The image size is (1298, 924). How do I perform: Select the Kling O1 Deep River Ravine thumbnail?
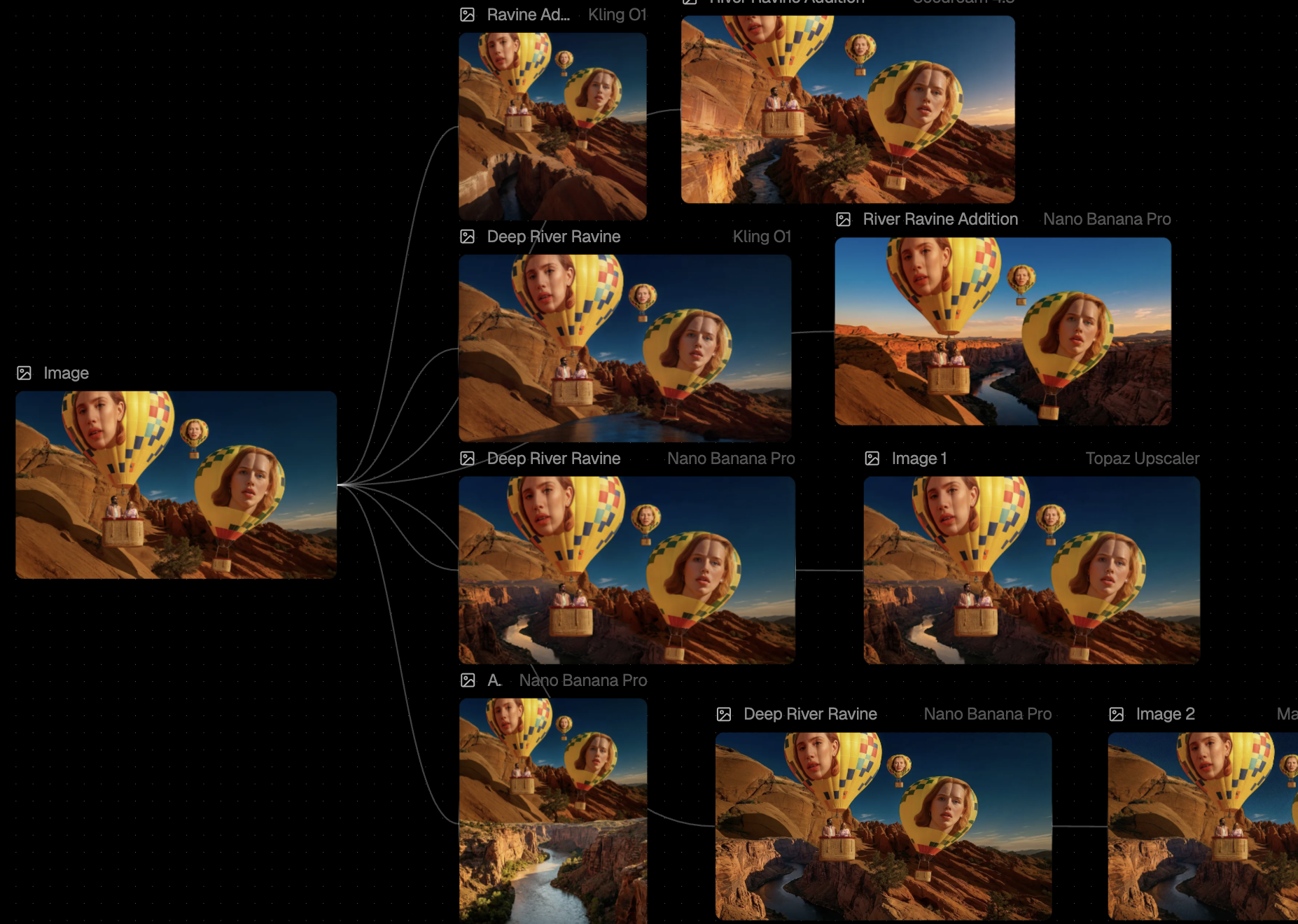tap(624, 348)
